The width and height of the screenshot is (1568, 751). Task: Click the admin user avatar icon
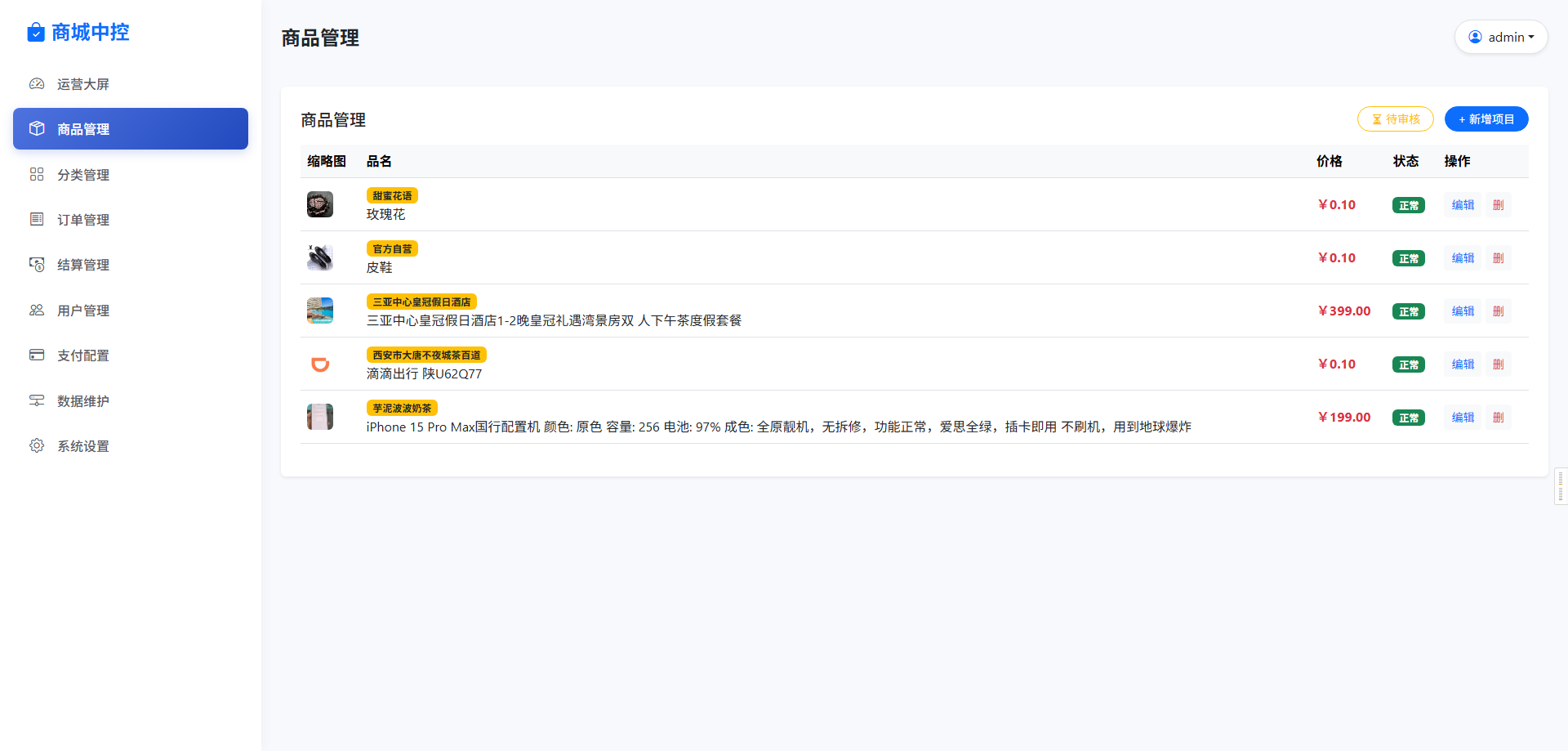point(1475,37)
